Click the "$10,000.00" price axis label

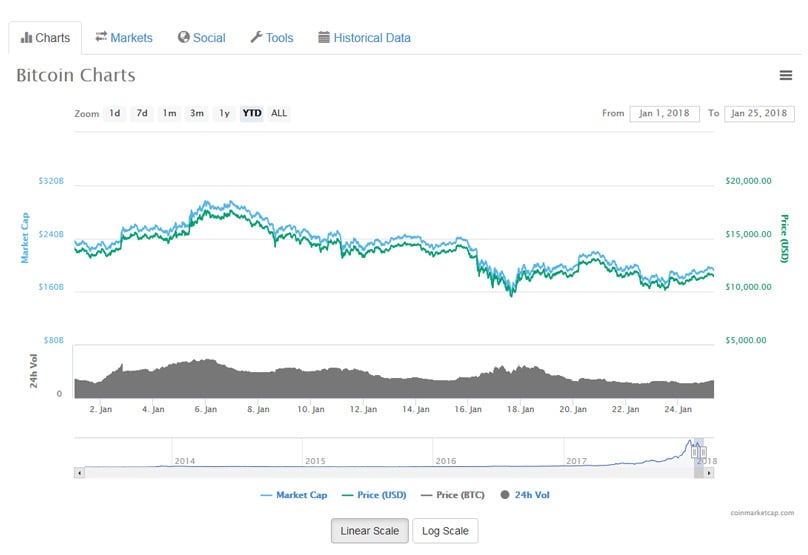(x=748, y=287)
